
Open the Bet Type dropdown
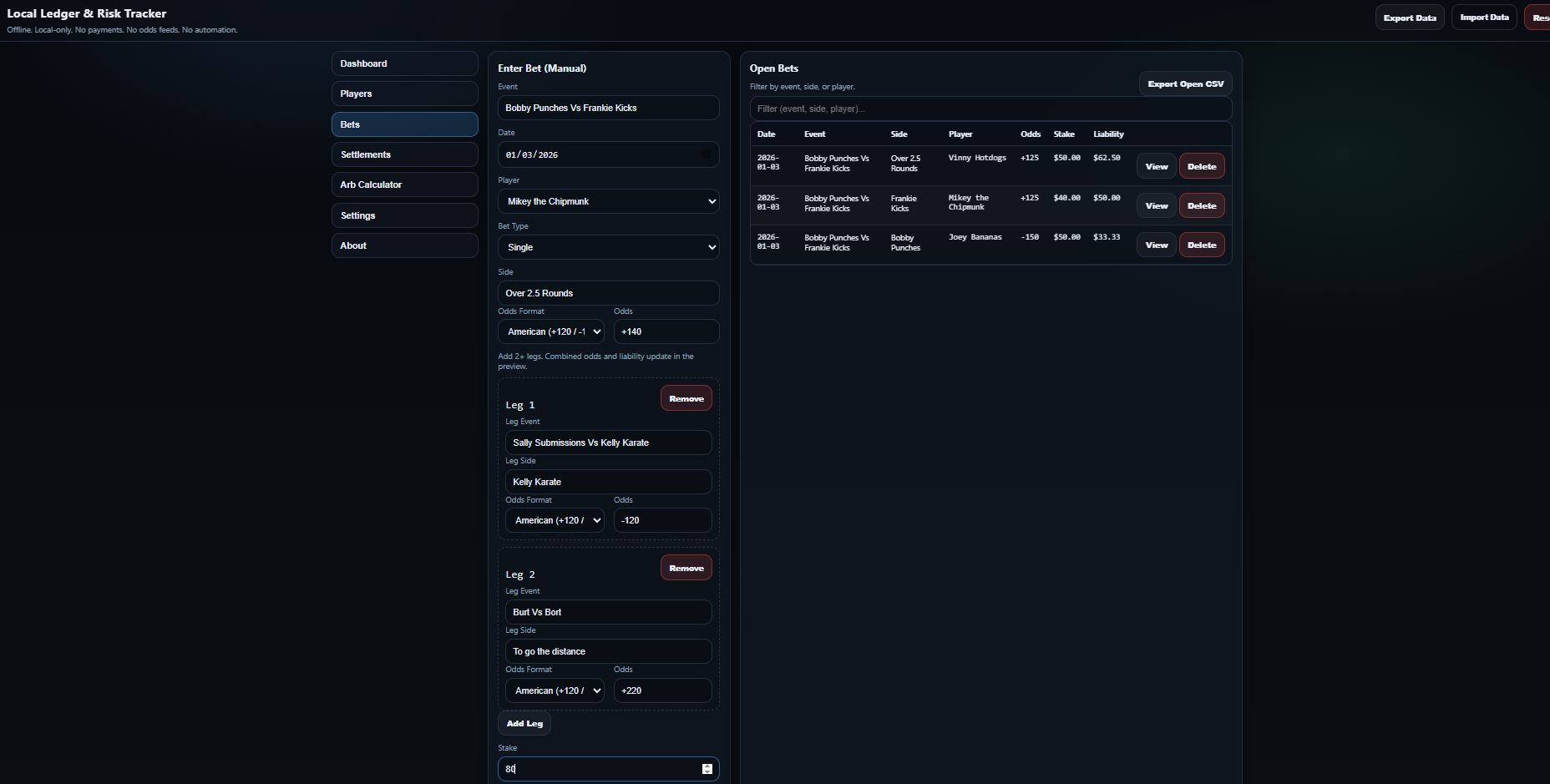tap(608, 247)
